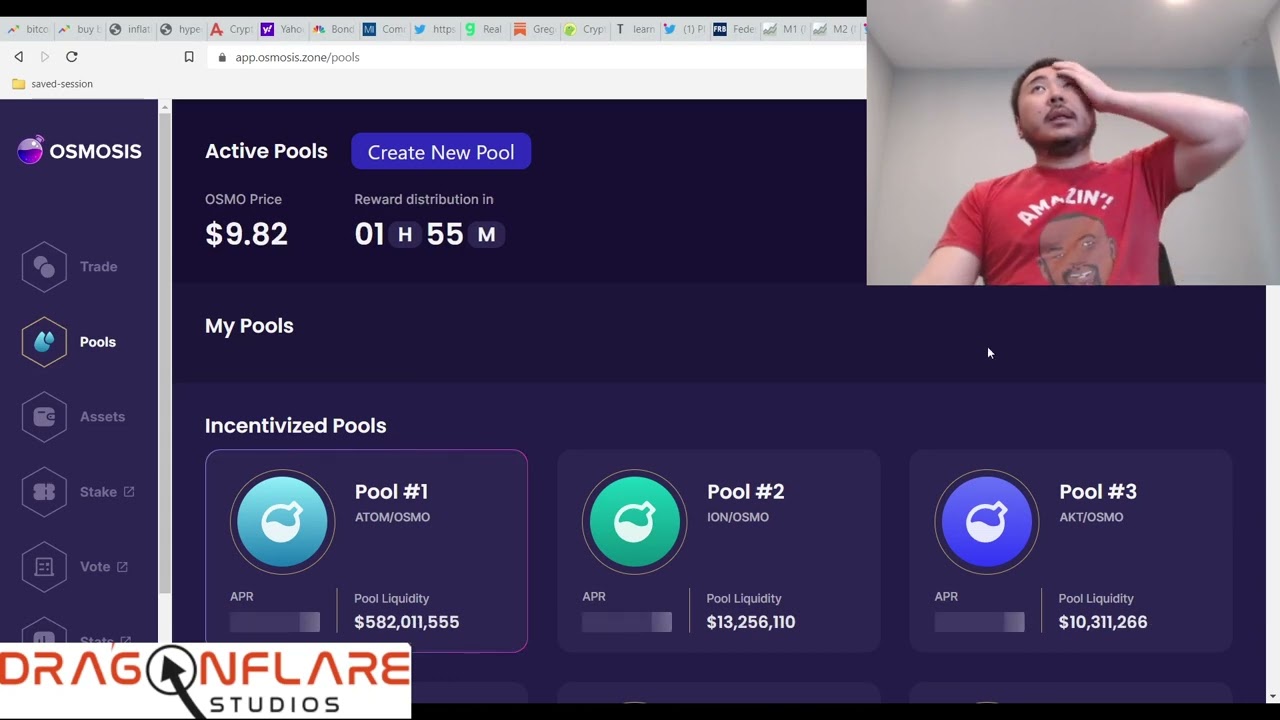Click the My Pools heading
The image size is (1280, 720).
click(249, 326)
